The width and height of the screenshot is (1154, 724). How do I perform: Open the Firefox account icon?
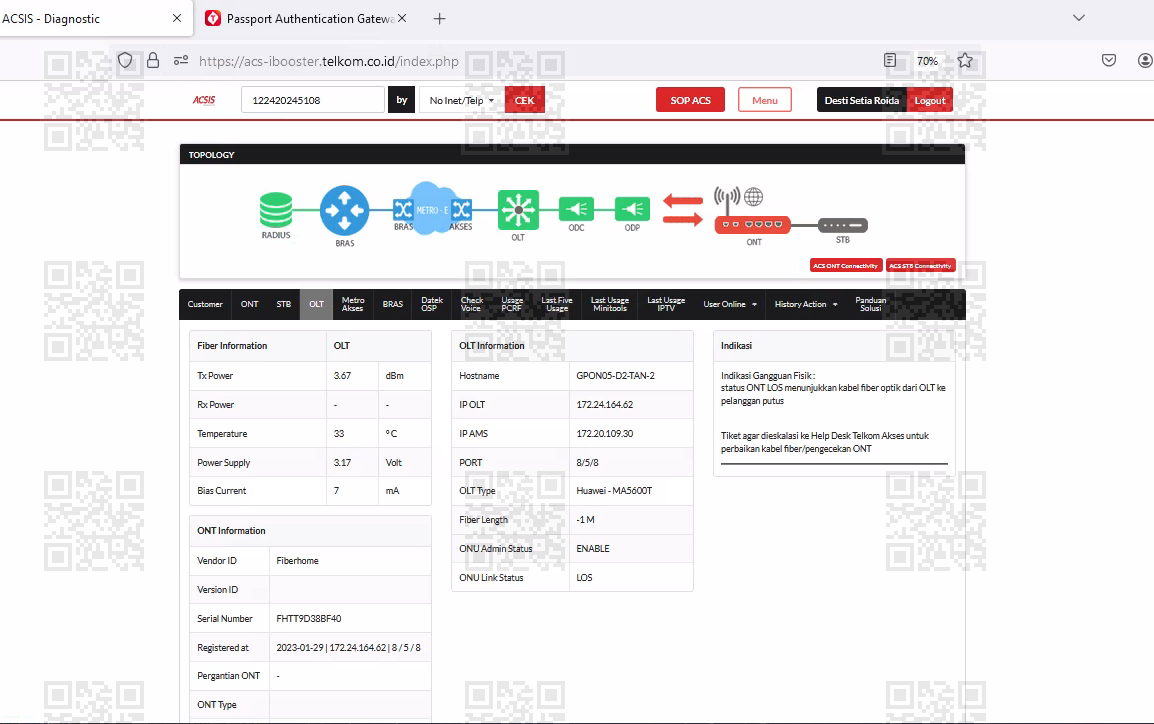click(x=1144, y=60)
